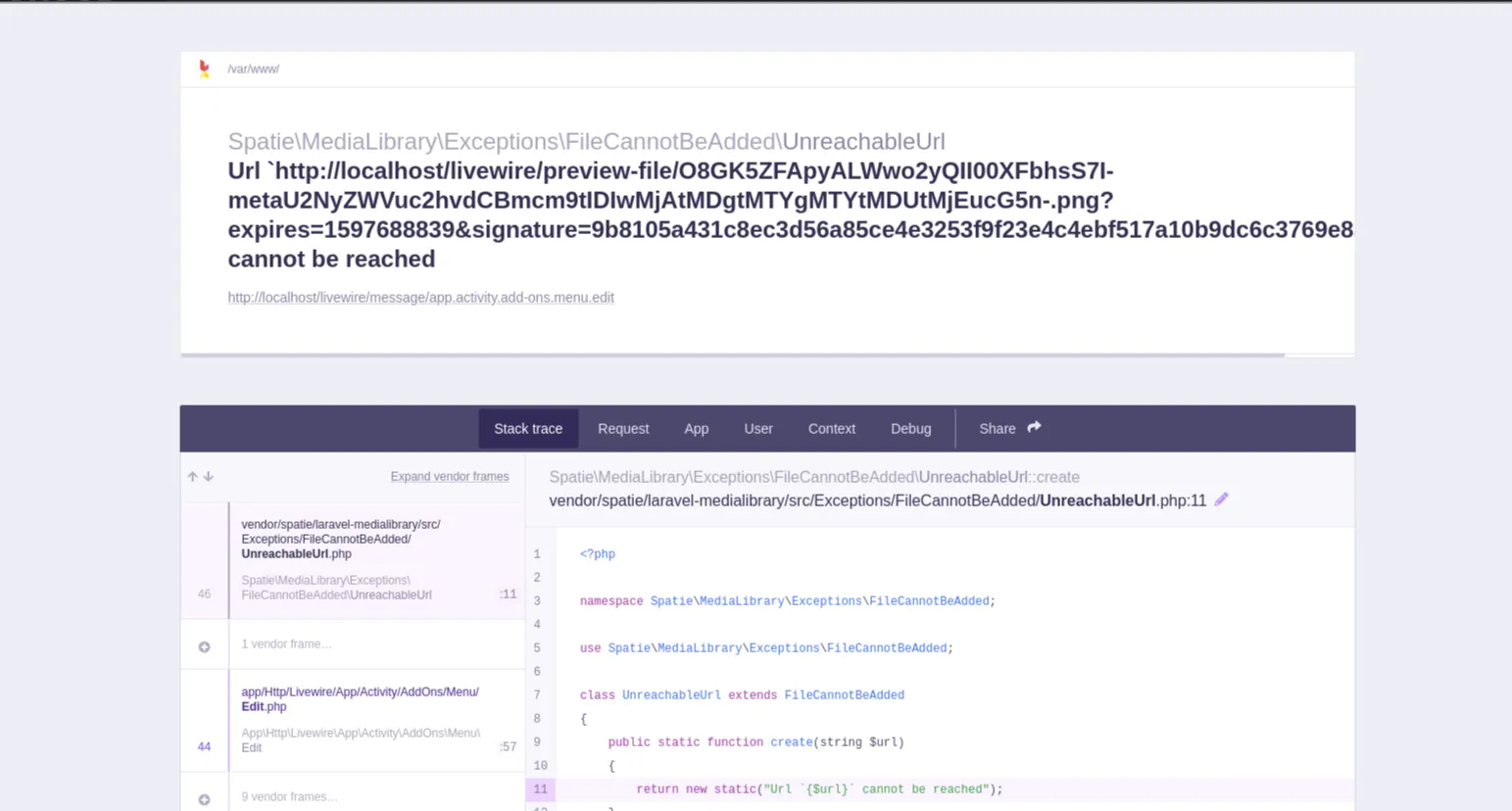This screenshot has width=1512, height=811.
Task: Open the User tab
Action: pyautogui.click(x=758, y=429)
